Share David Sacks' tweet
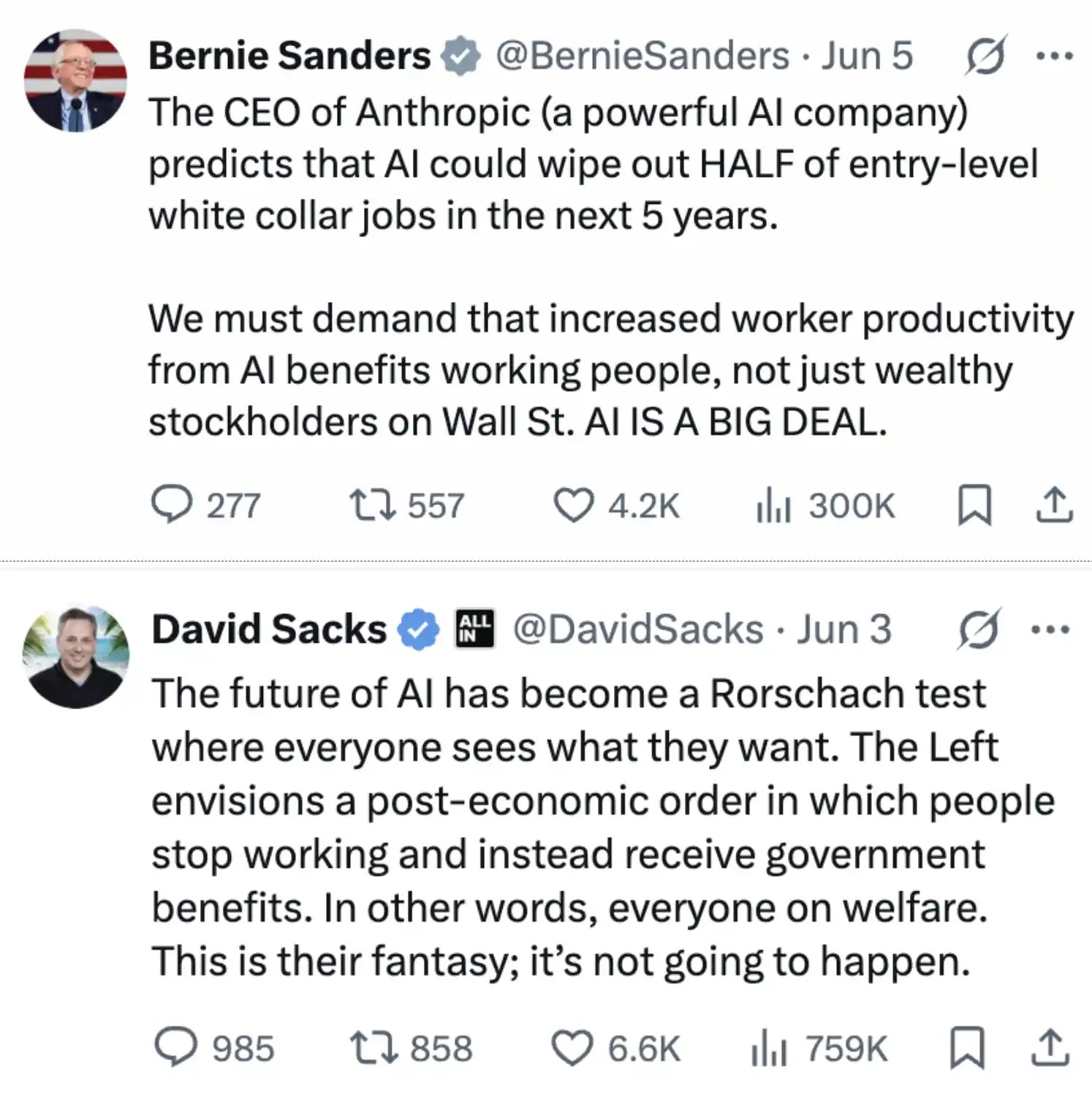This screenshot has width=1092, height=1104. click(x=1050, y=1047)
